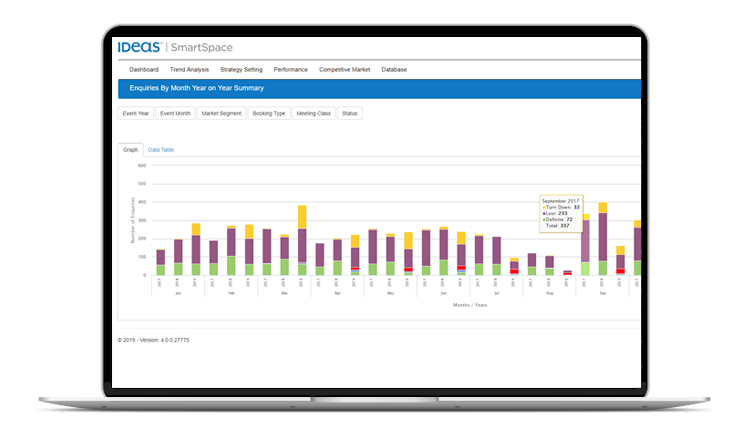Open the Performance menu
Viewport: 749px width, 437px height.
pos(290,70)
